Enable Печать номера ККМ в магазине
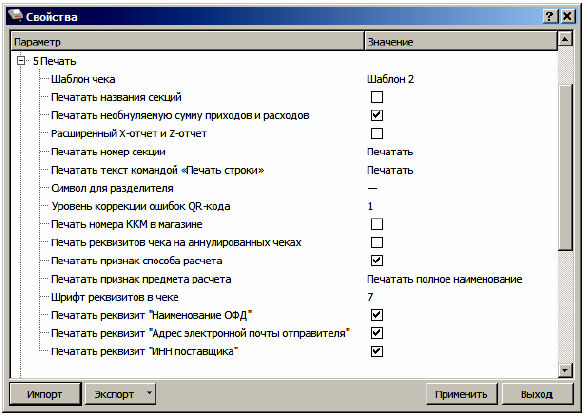Image resolution: width=587 pixels, height=414 pixels. pos(377,224)
